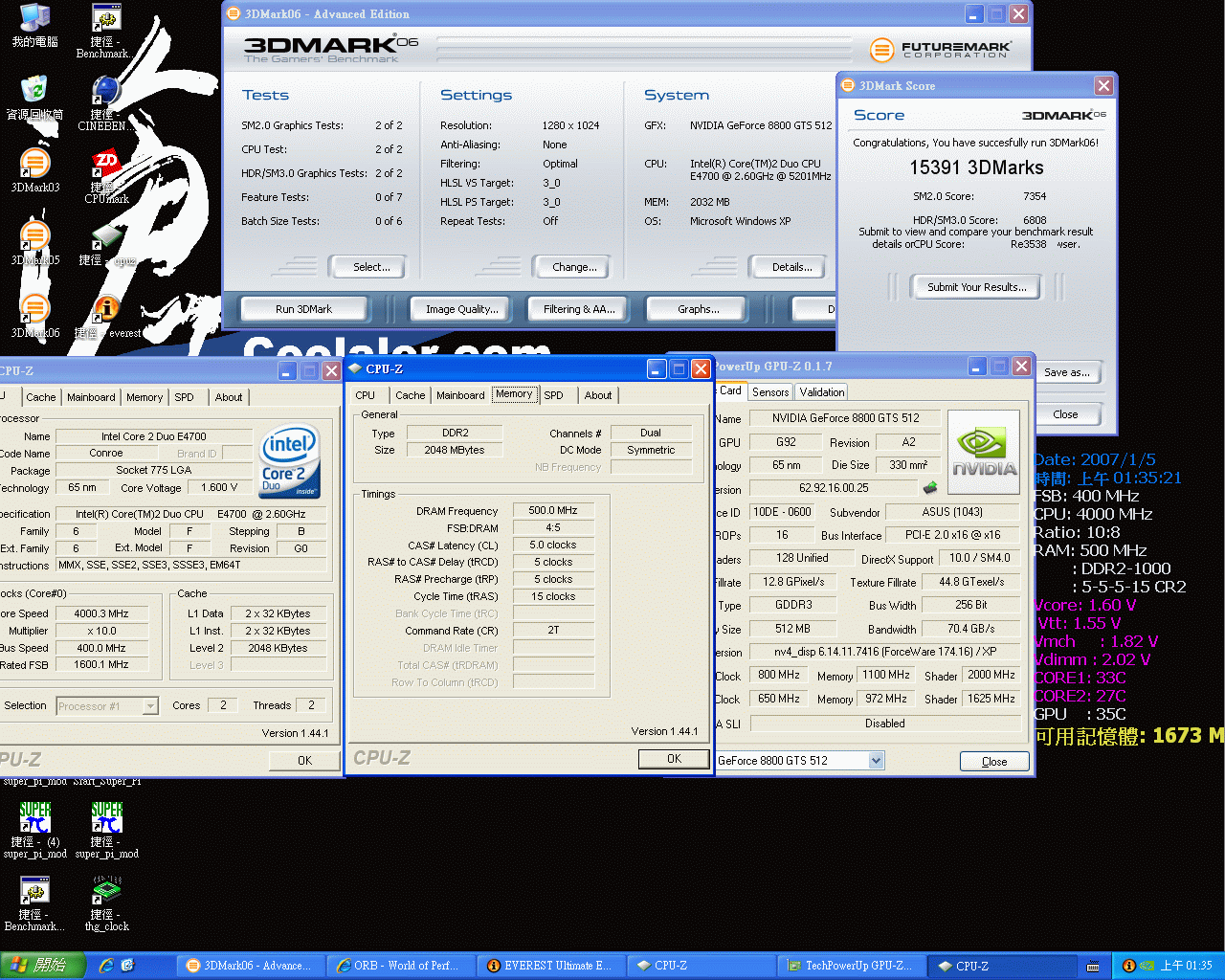Click Close button in GPU-Z window
The image size is (1225, 980).
click(994, 761)
